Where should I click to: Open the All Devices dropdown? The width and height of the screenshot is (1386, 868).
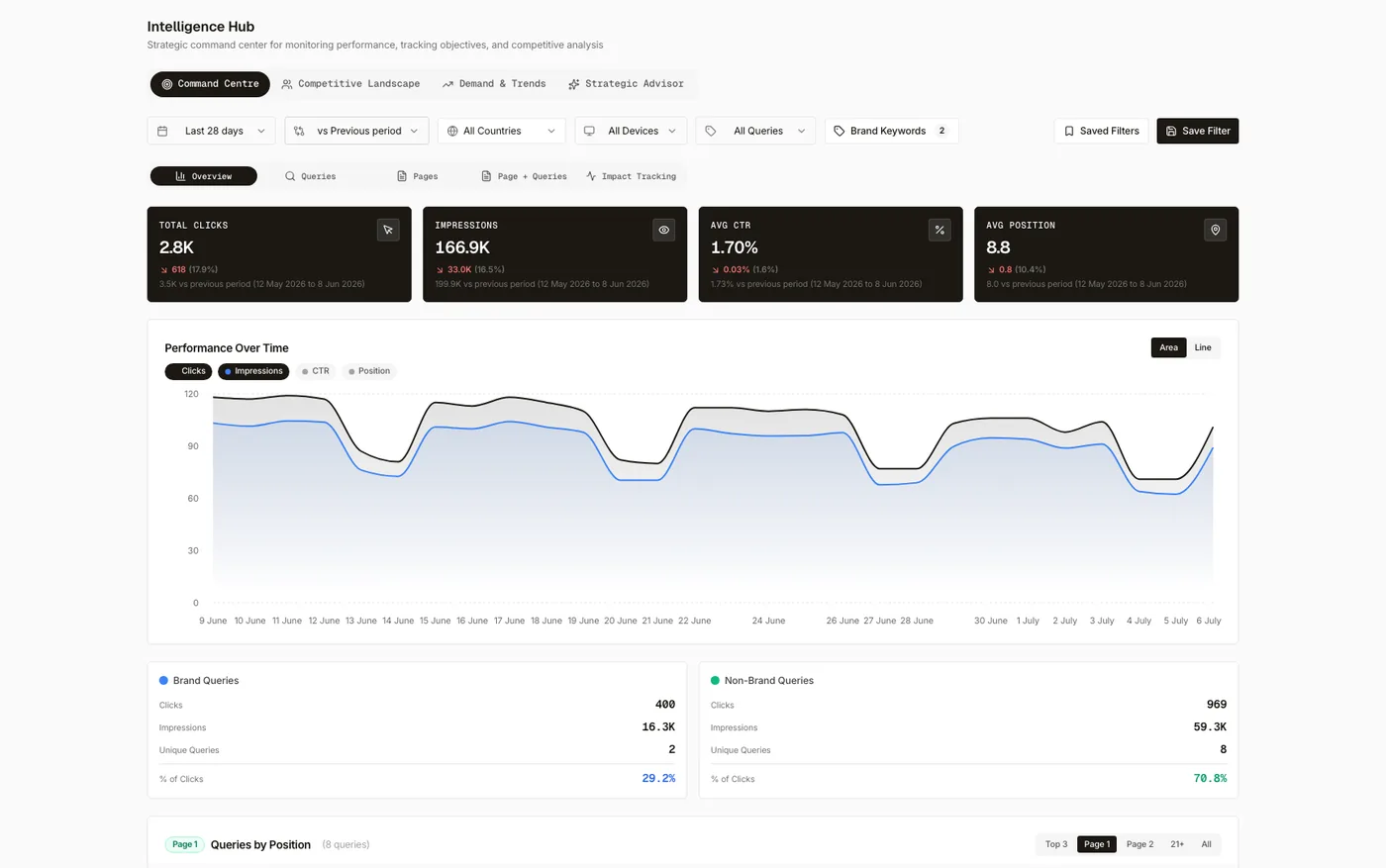631,131
